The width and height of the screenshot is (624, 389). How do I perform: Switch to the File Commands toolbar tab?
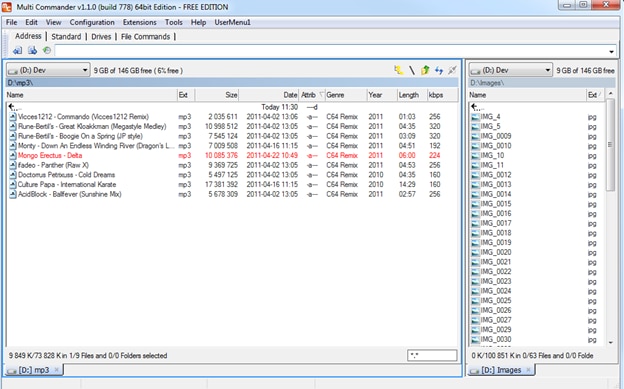tap(145, 37)
